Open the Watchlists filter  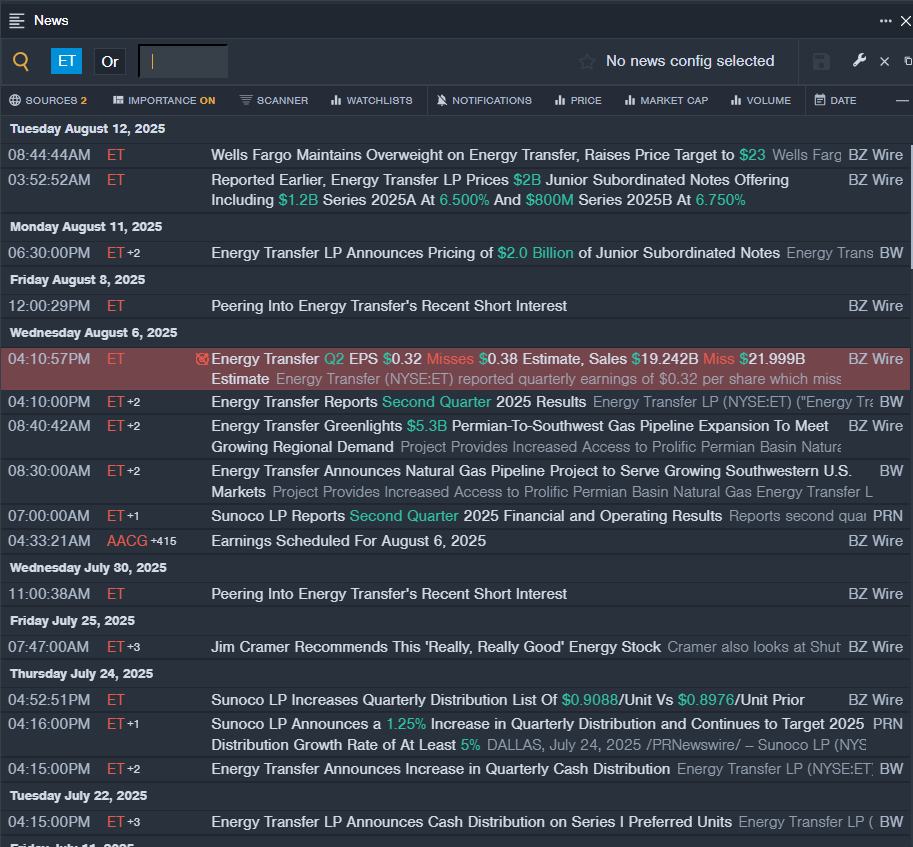[371, 100]
